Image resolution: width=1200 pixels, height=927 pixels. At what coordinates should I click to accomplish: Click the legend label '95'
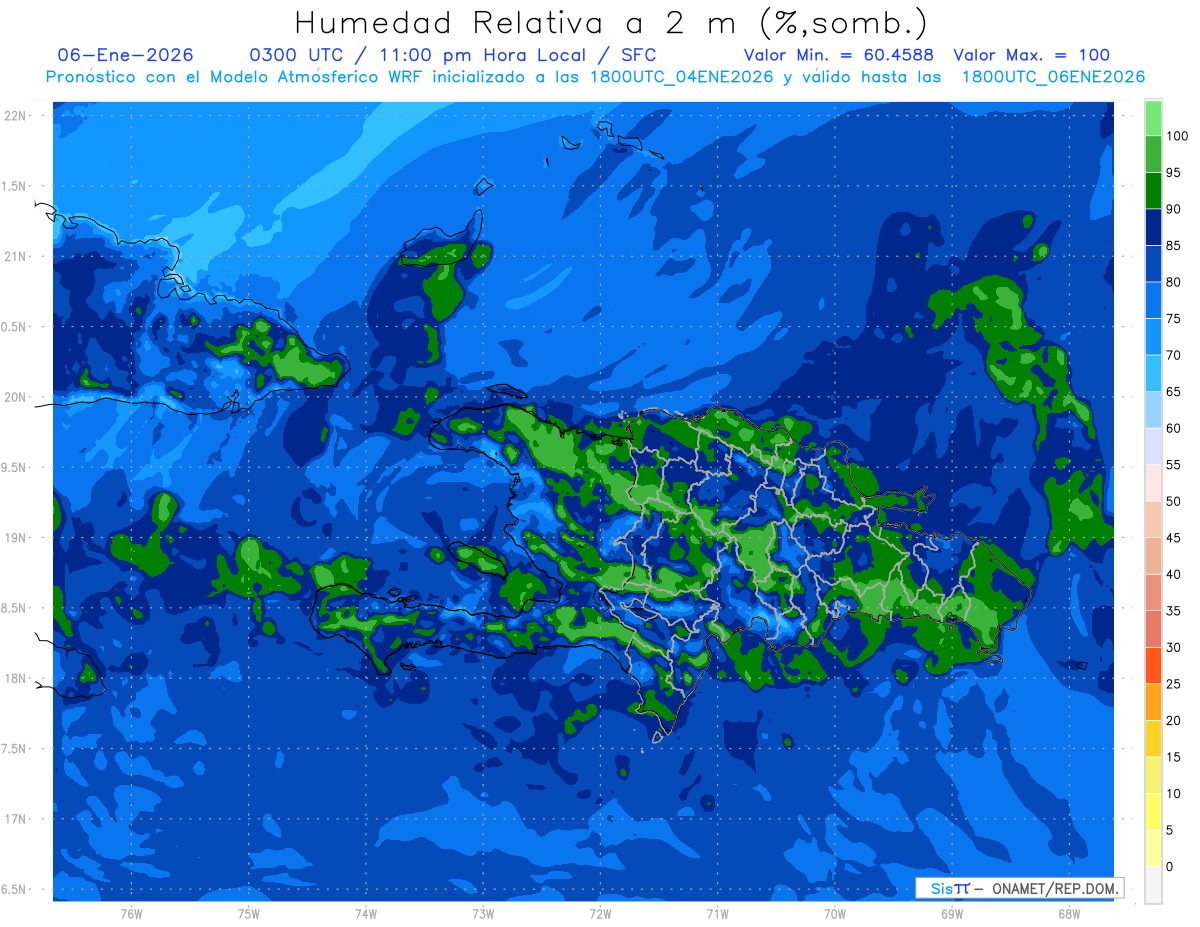click(1173, 172)
